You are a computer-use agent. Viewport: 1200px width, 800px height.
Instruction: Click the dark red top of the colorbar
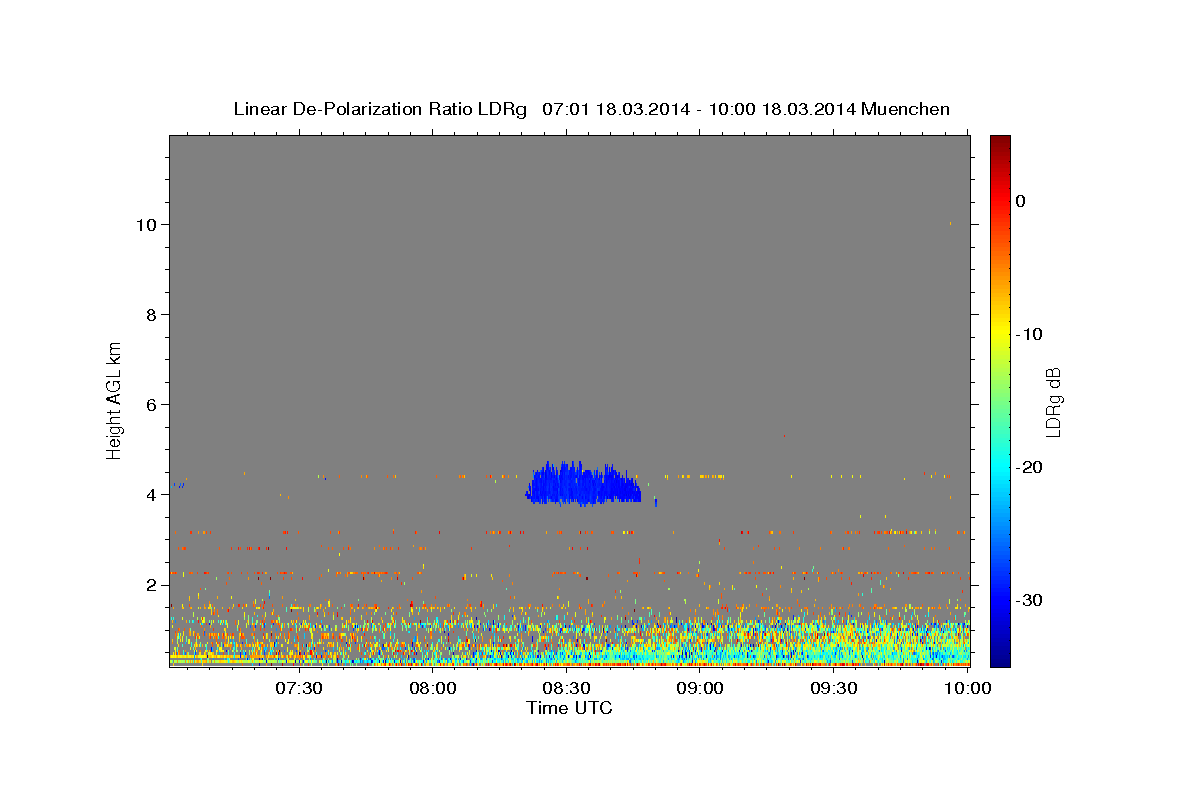tap(1000, 142)
